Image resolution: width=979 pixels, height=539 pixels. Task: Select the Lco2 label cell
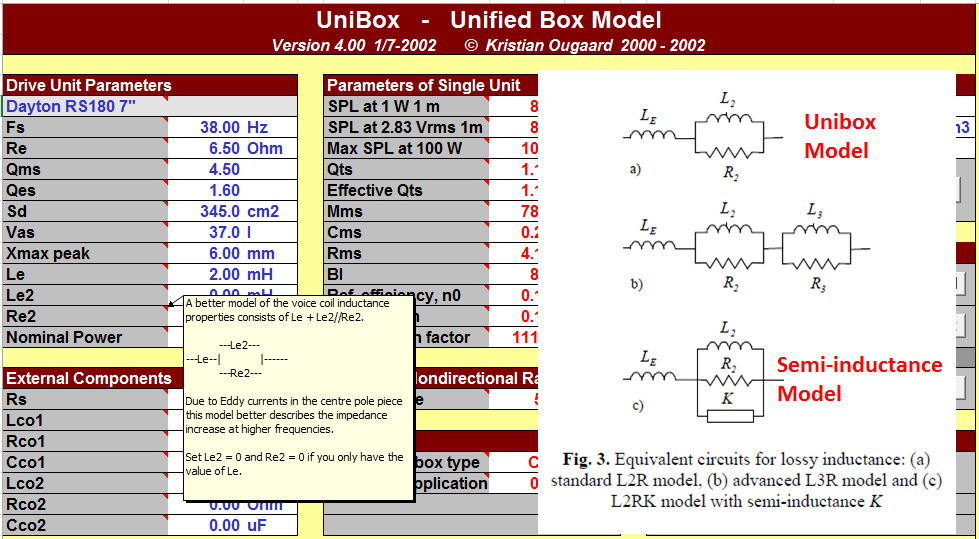tap(86, 483)
